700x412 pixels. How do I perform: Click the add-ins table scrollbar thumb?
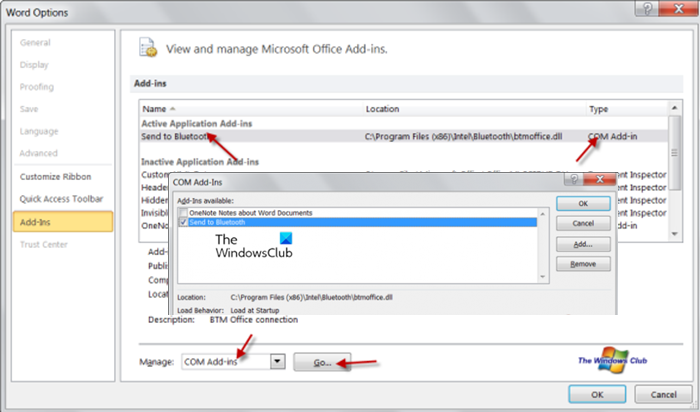pyautogui.click(x=674, y=153)
